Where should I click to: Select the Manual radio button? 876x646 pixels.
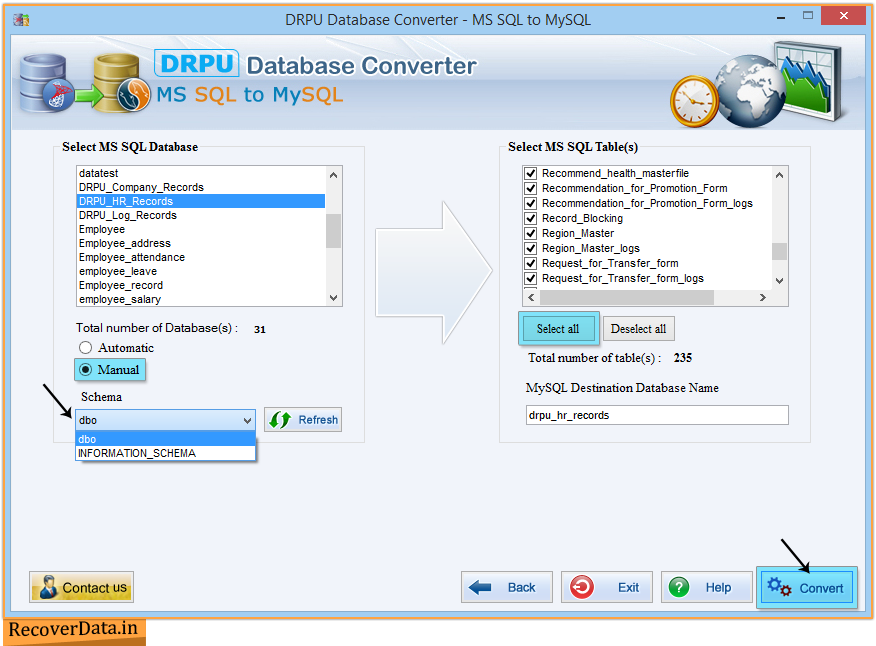point(85,369)
